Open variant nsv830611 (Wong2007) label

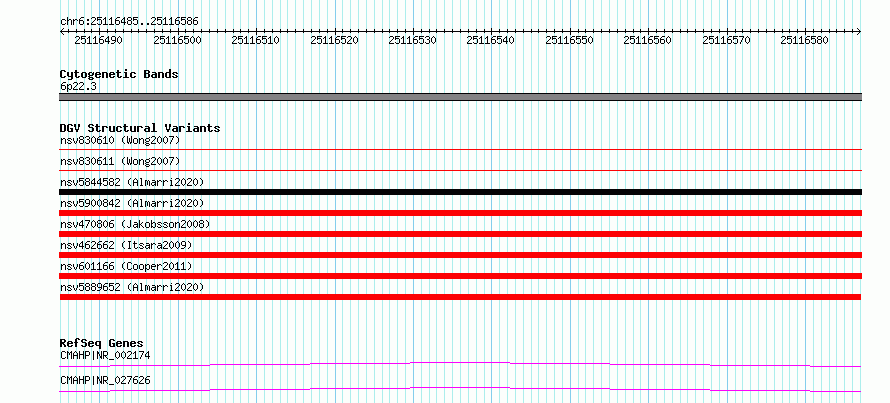pos(120,161)
